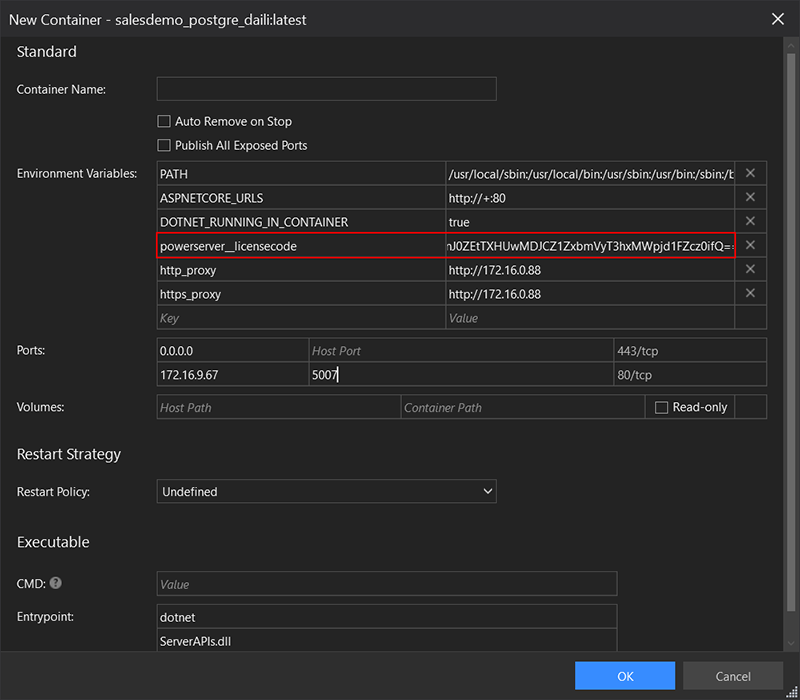Screen dimensions: 800x700
Task: Click the CMD help question mark icon
Action: coord(56,583)
